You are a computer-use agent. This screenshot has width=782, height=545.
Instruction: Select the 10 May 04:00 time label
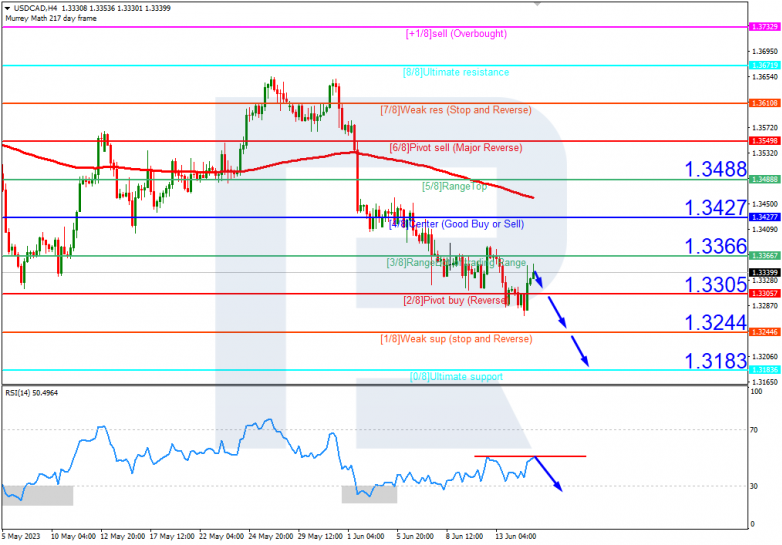pyautogui.click(x=73, y=537)
